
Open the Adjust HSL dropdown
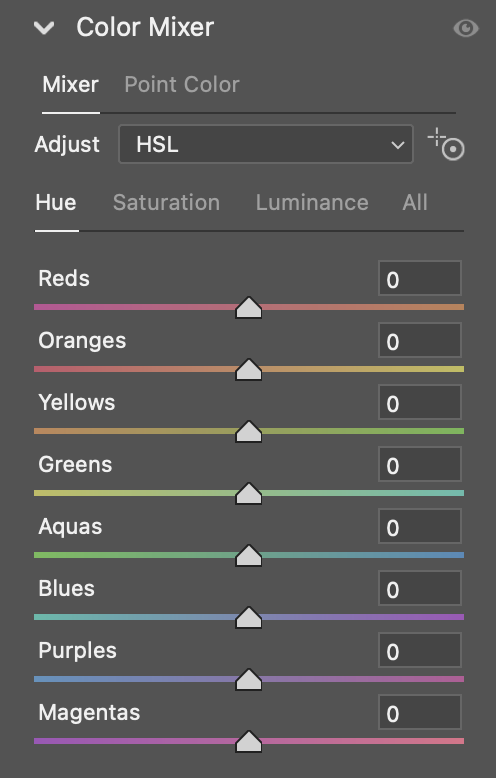[266, 144]
